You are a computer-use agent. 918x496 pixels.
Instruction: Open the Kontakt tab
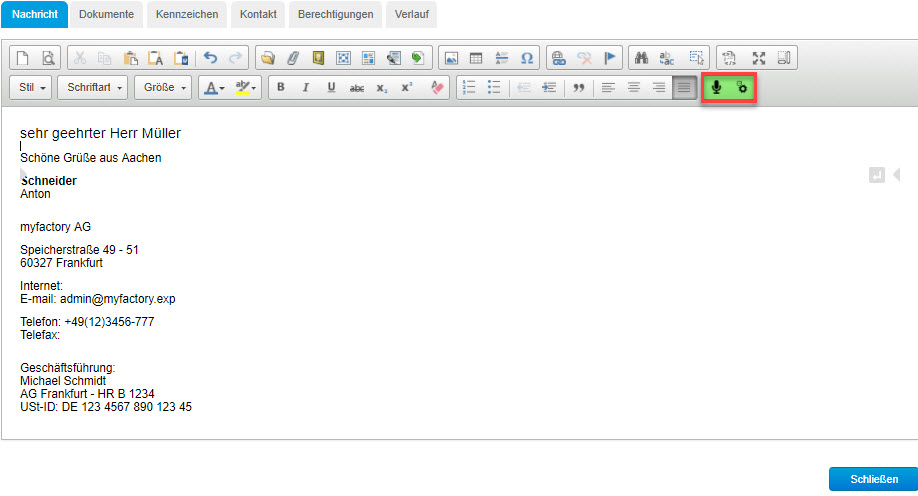tap(258, 14)
